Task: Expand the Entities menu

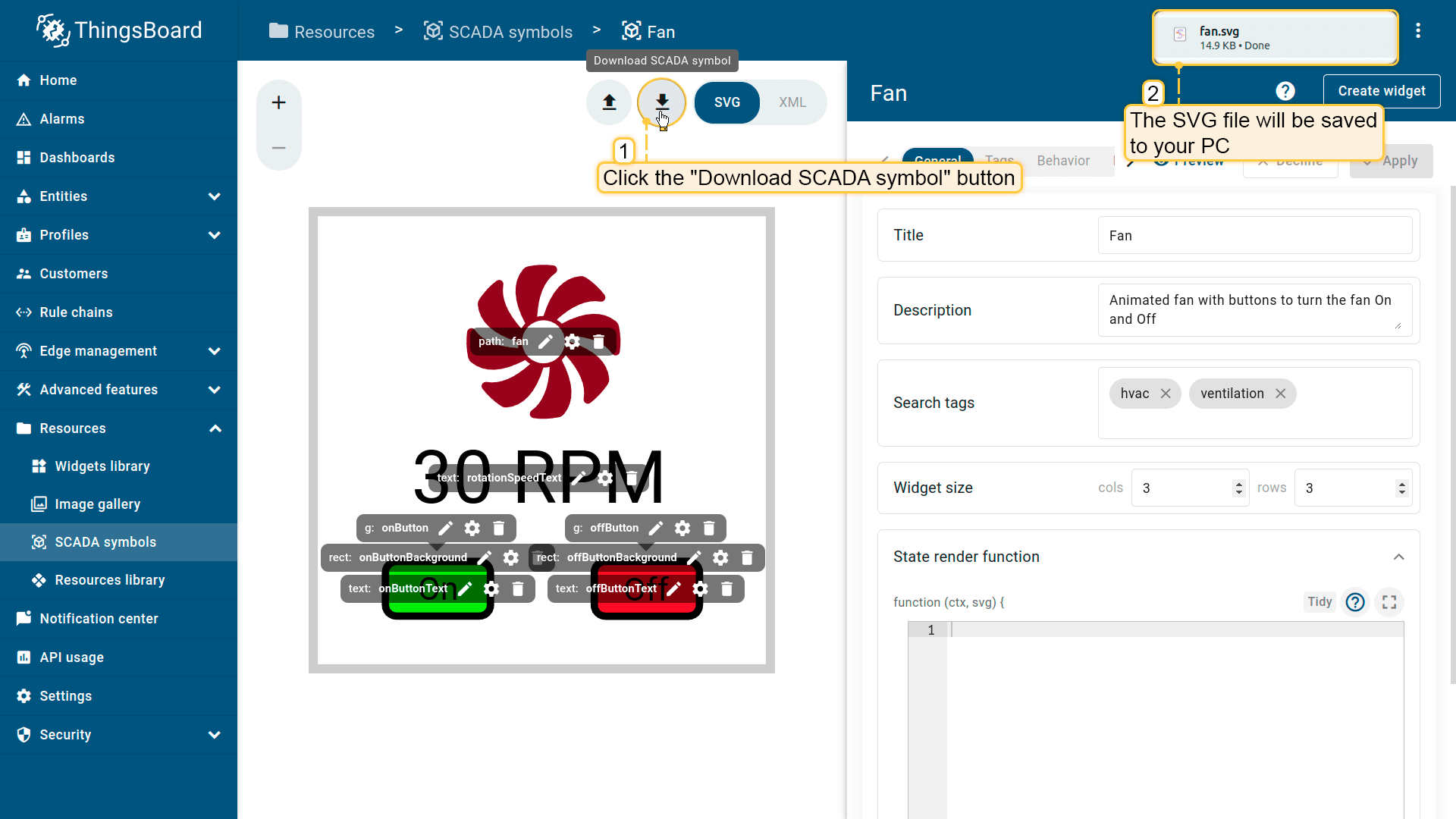Action: point(215,196)
